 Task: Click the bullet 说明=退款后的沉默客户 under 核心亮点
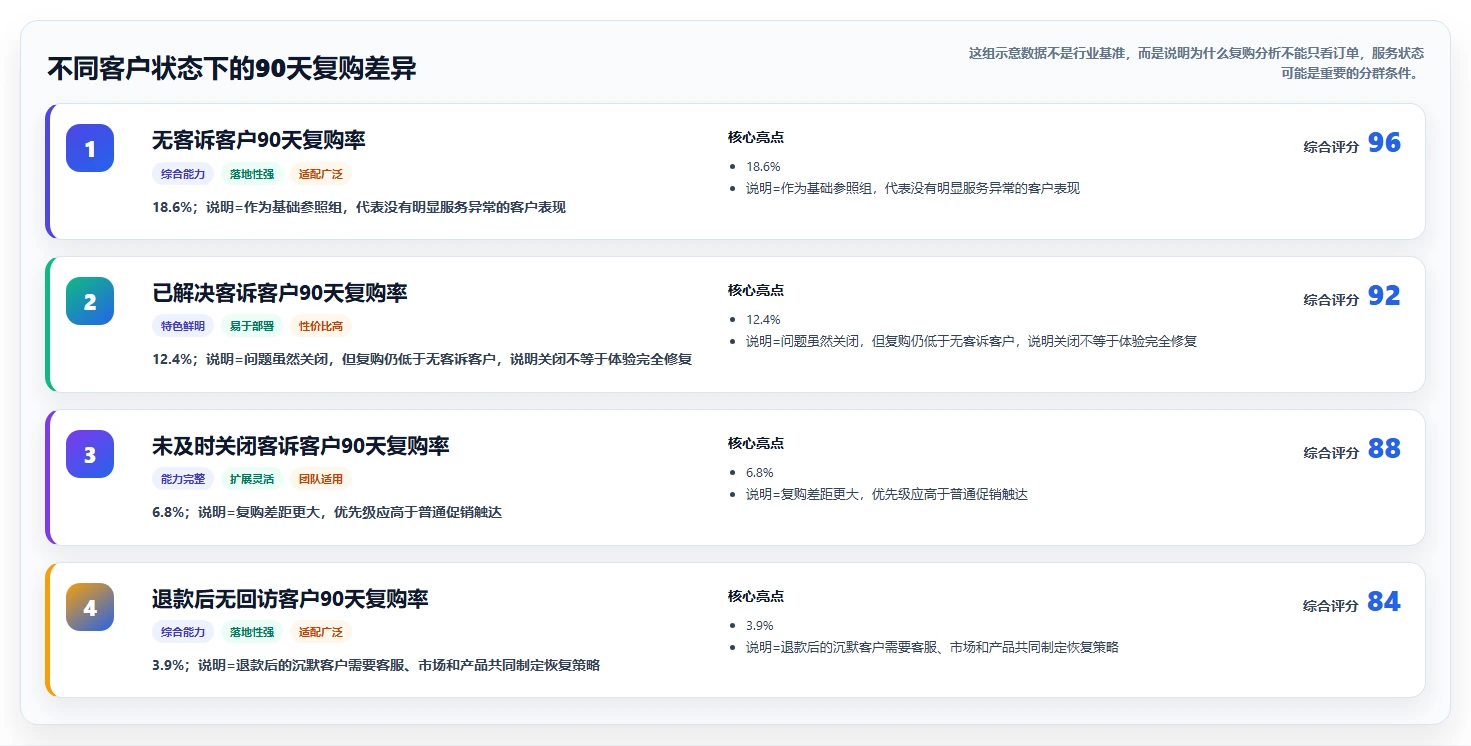click(932, 647)
